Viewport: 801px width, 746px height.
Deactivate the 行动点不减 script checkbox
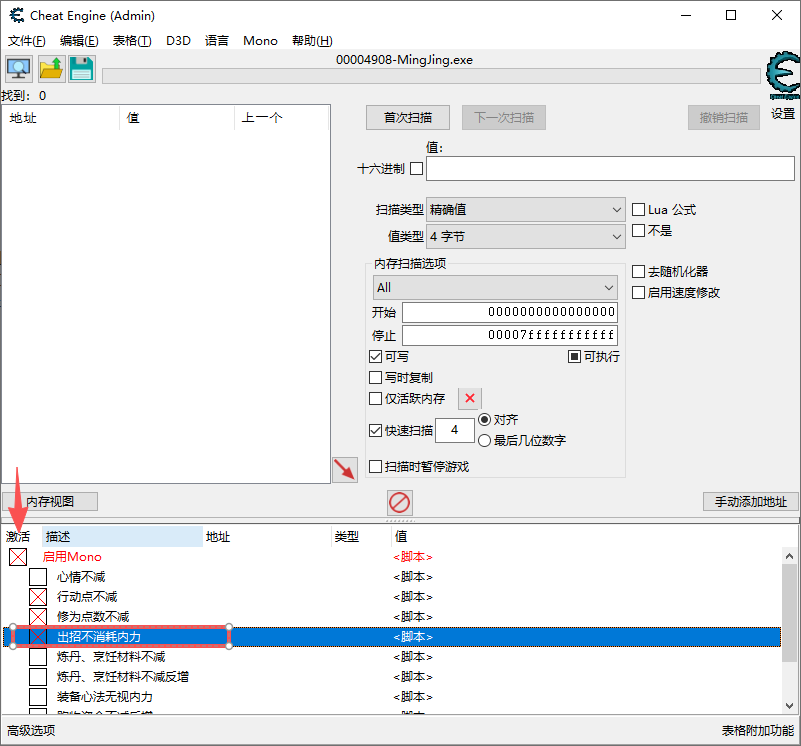38,597
